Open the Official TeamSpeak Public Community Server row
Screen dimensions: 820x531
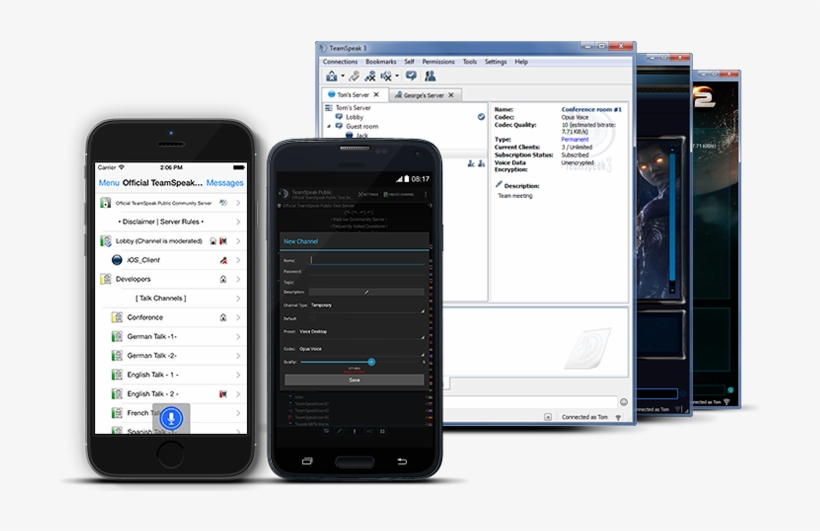pos(170,203)
